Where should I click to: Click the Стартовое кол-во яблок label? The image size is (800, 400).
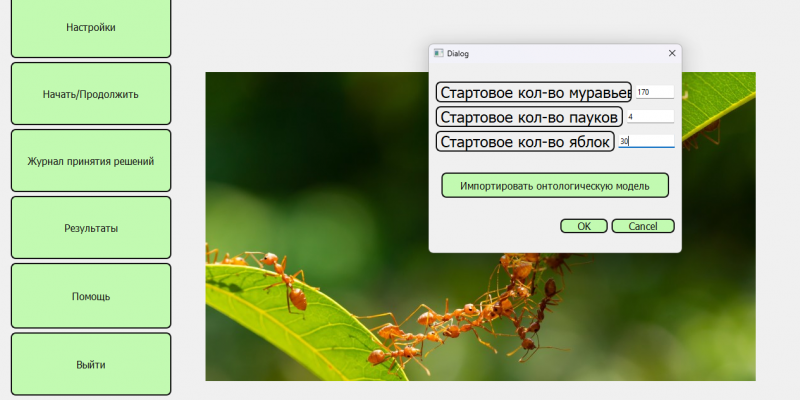pyautogui.click(x=525, y=142)
